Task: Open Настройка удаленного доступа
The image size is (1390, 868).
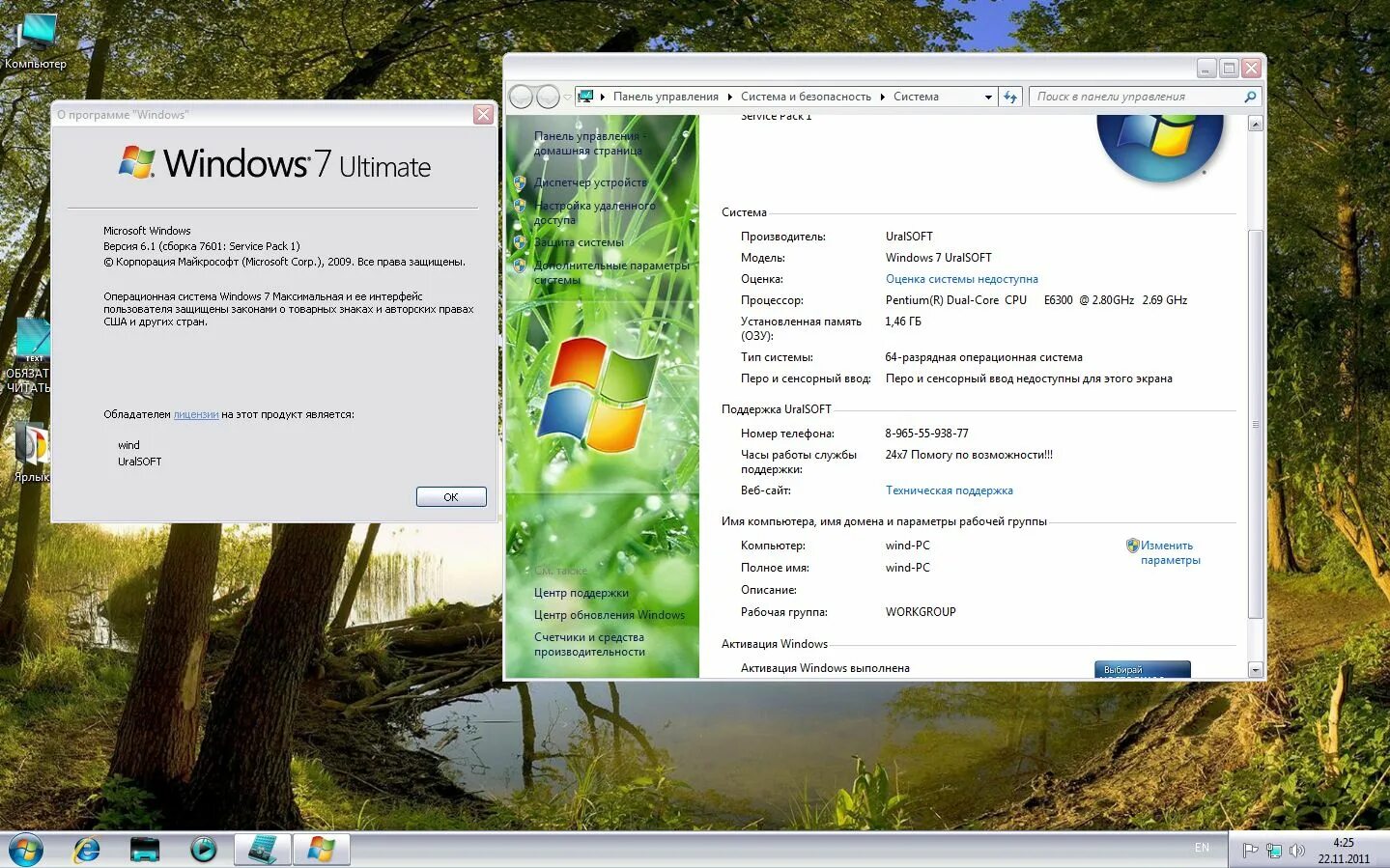Action: (x=594, y=212)
